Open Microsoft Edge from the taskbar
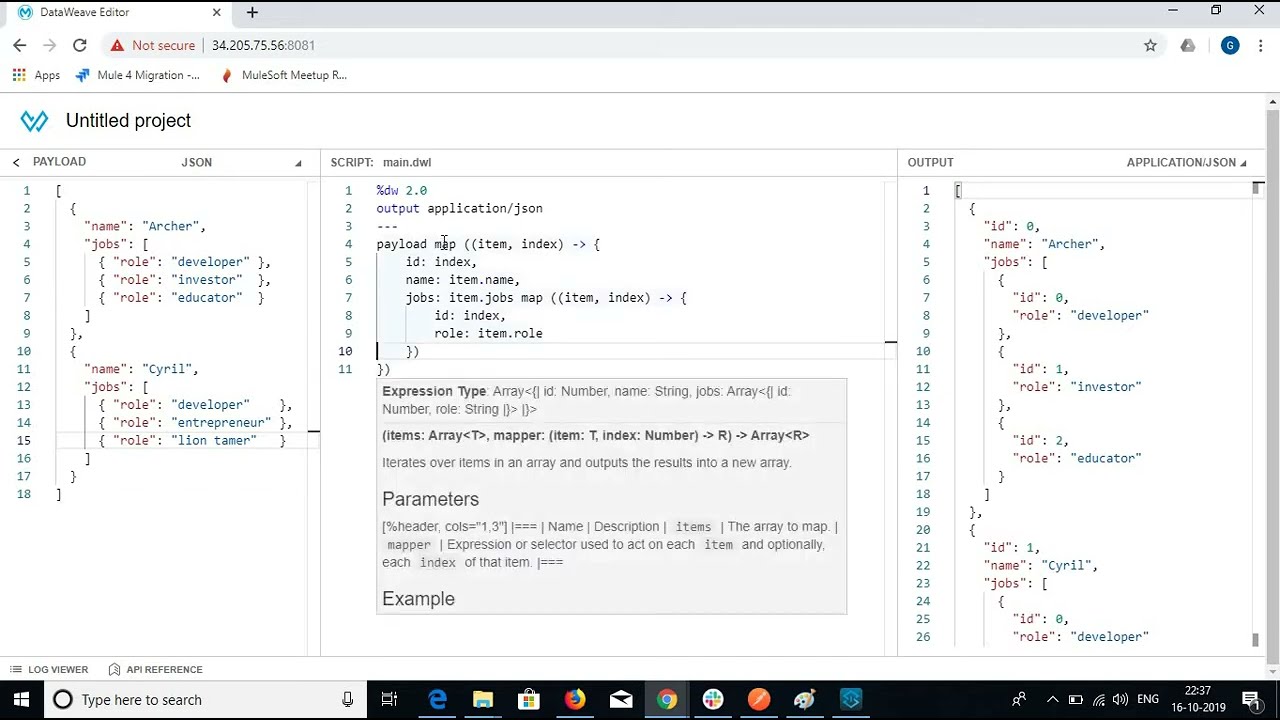Viewport: 1280px width, 720px height. coord(438,700)
